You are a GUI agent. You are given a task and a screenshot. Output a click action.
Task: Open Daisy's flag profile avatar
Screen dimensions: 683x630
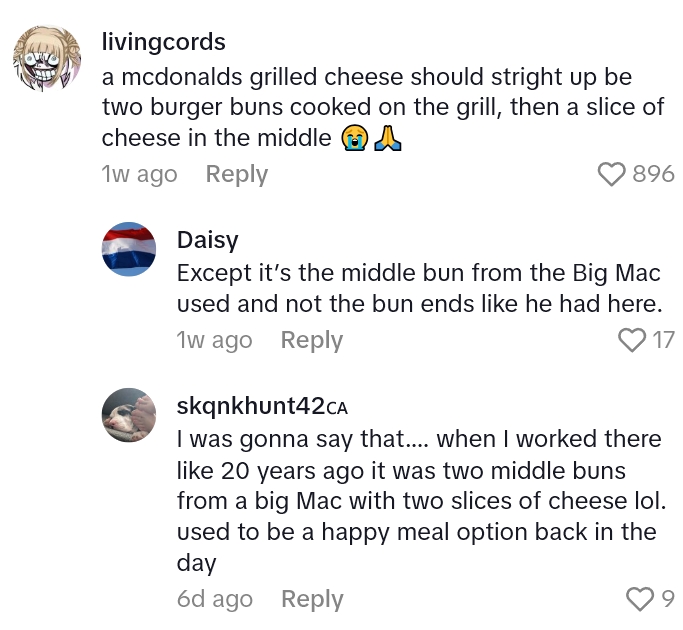click(129, 249)
